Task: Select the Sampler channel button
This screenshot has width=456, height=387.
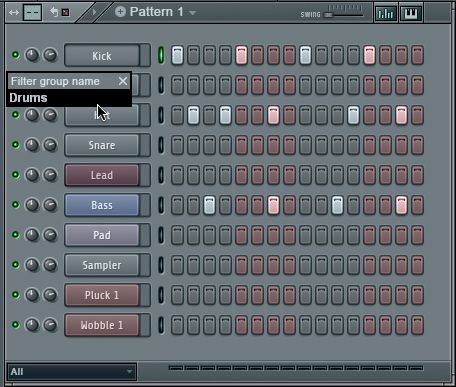Action: [102, 265]
